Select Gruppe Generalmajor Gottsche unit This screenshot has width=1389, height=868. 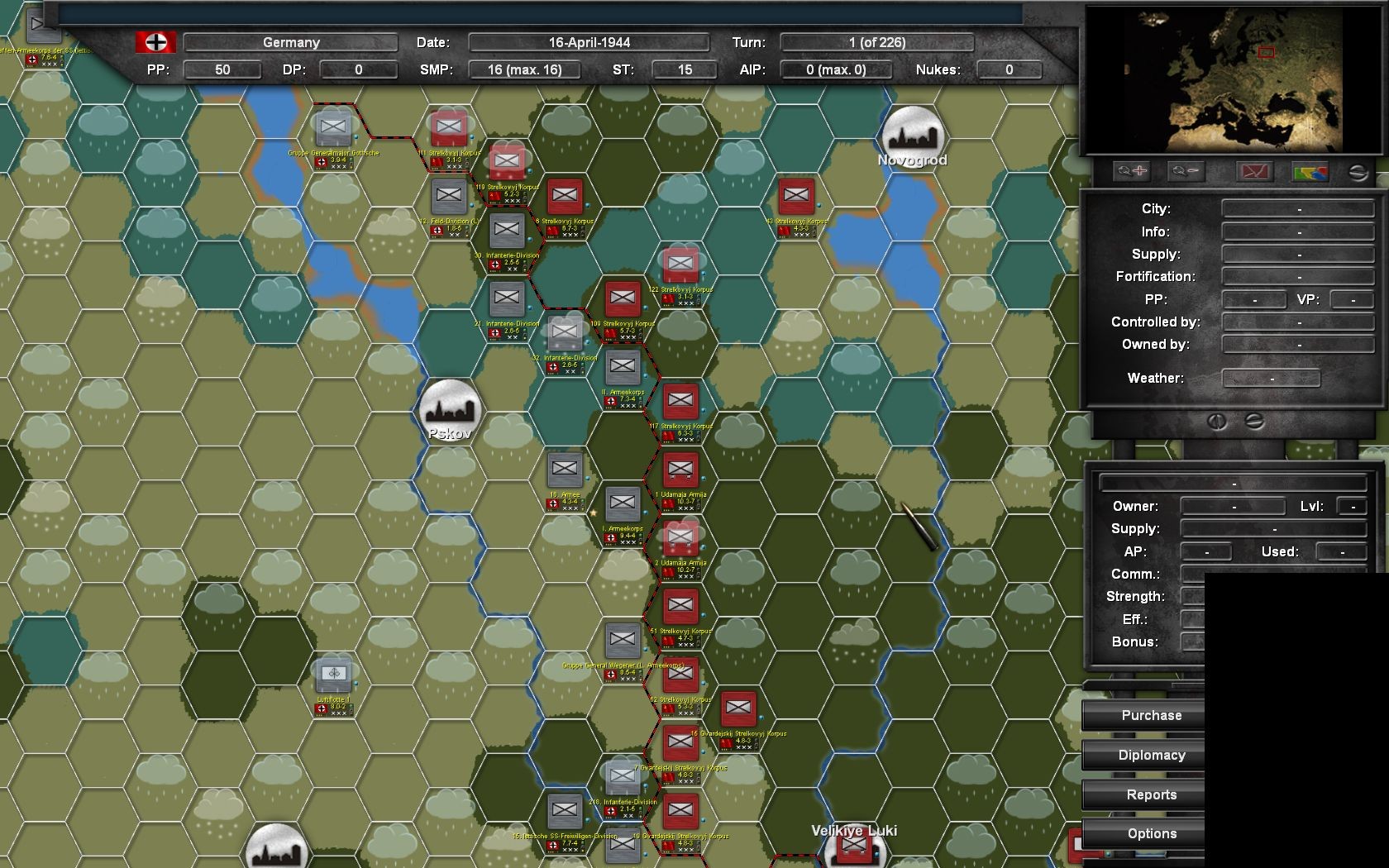[x=333, y=127]
